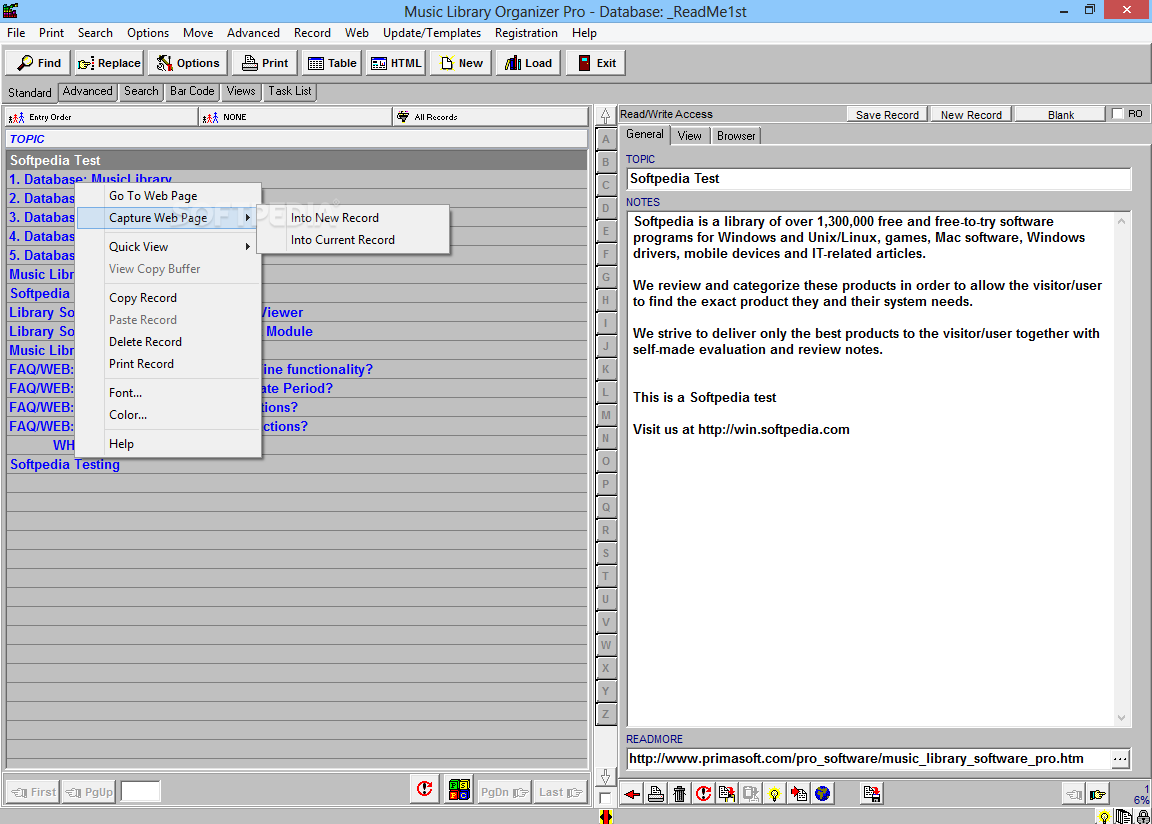Screen dimensions: 1152x824
Task: Select Go To Web Page menu entry
Action: [169, 196]
